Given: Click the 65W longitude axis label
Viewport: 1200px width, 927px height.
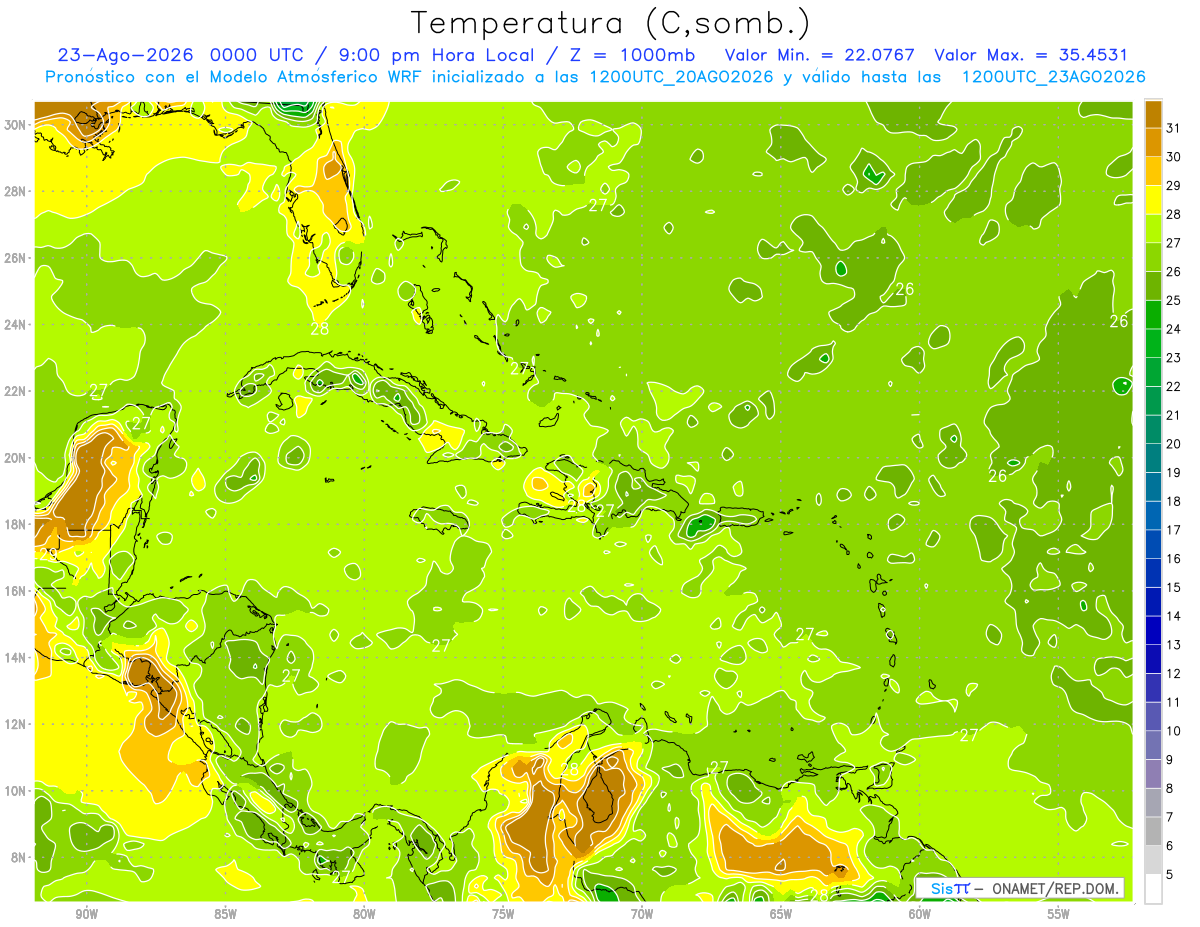Looking at the screenshot, I should pyautogui.click(x=781, y=914).
